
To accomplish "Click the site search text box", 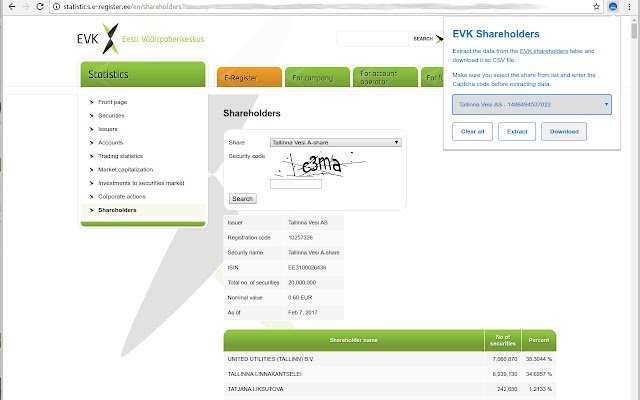I will [x=372, y=39].
